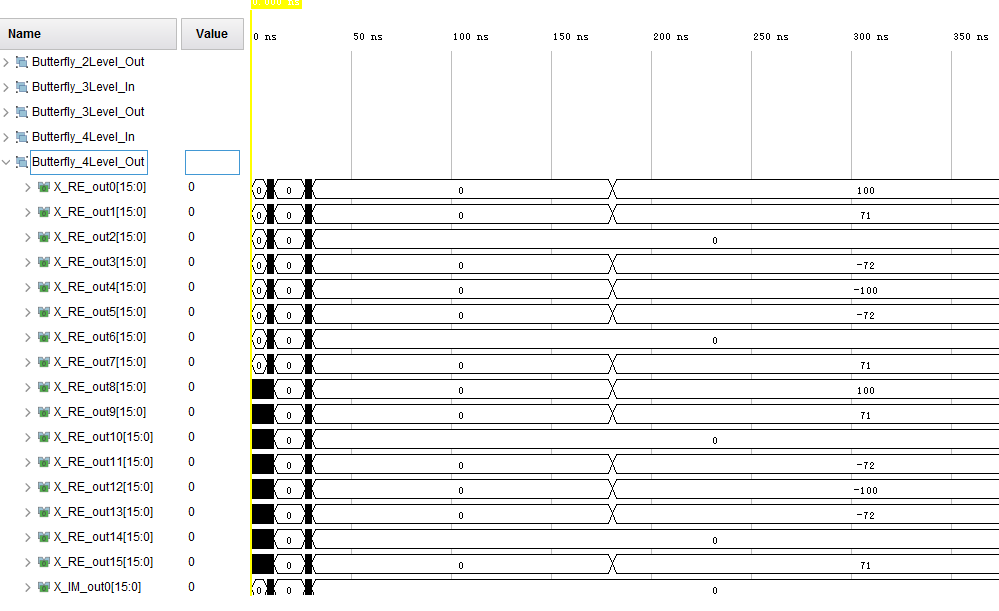Viewport: 999px width, 611px height.
Task: Click the value 0 of X_RE_out13 in Value column
Action: tap(191, 512)
